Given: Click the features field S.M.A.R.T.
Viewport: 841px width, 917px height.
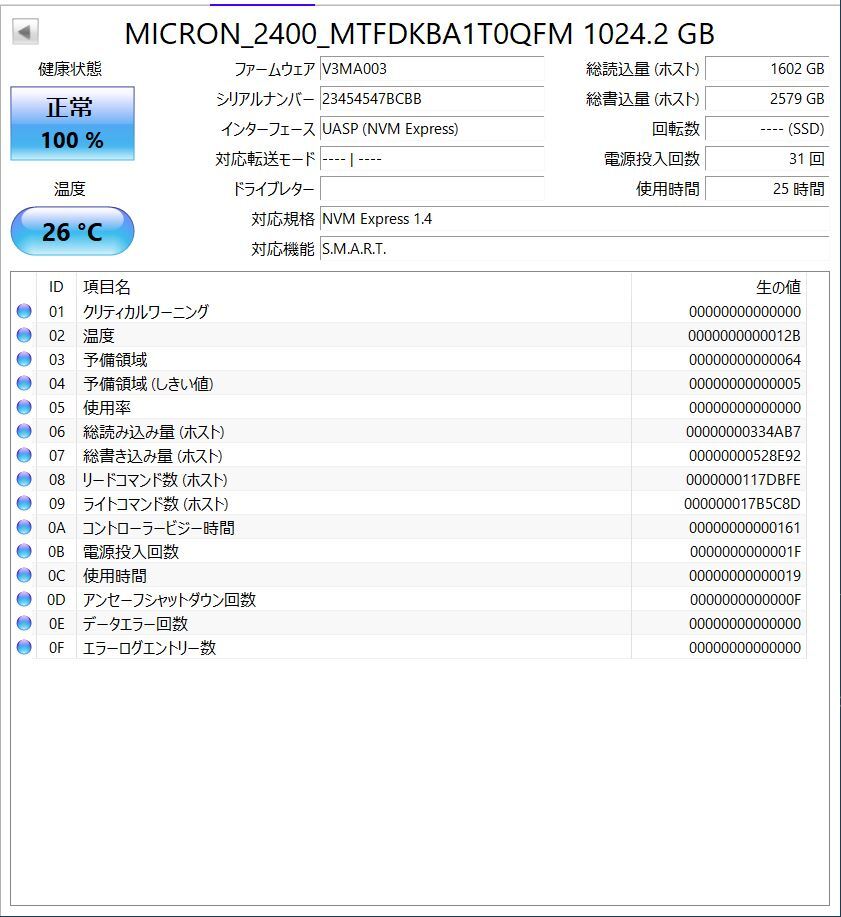Looking at the screenshot, I should 574,249.
